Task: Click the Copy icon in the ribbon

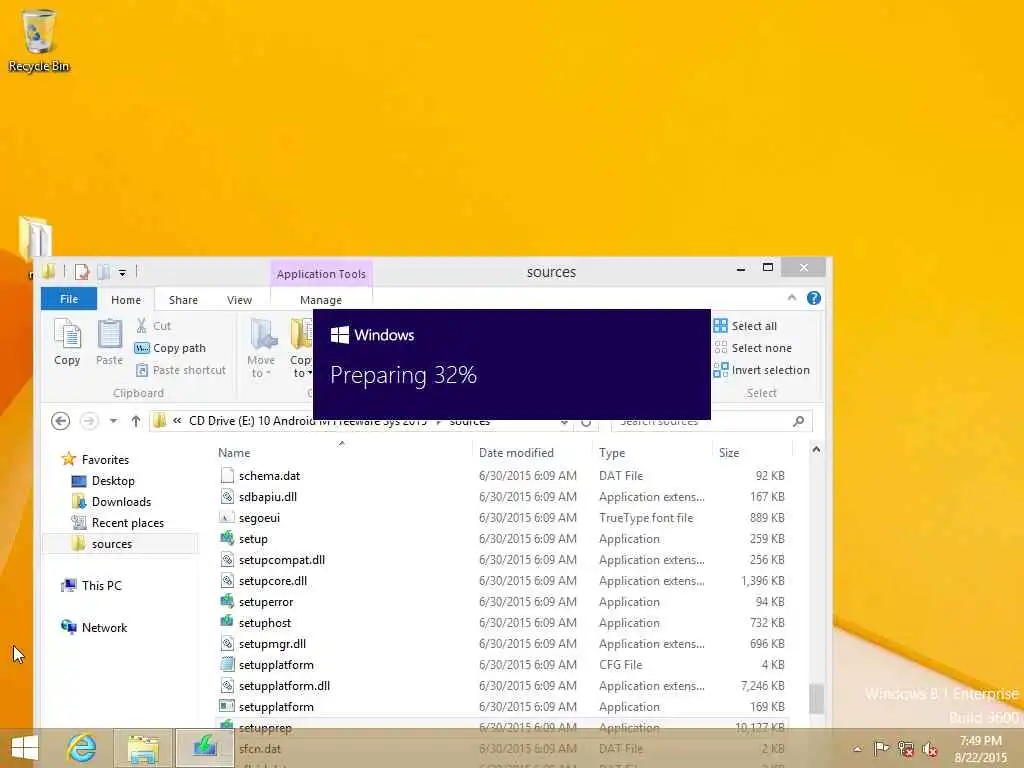Action: click(x=67, y=342)
